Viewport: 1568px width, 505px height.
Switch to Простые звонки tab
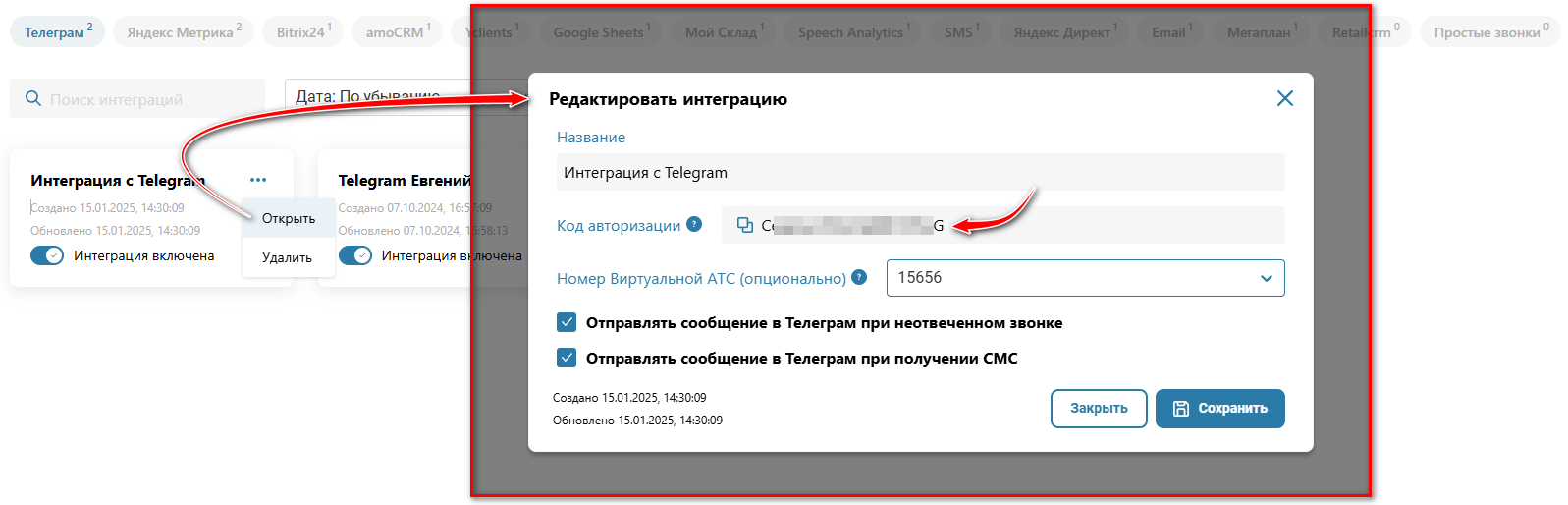tap(1490, 31)
